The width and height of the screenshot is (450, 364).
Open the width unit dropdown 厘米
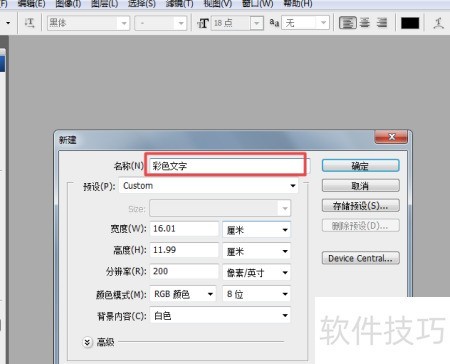coord(256,229)
